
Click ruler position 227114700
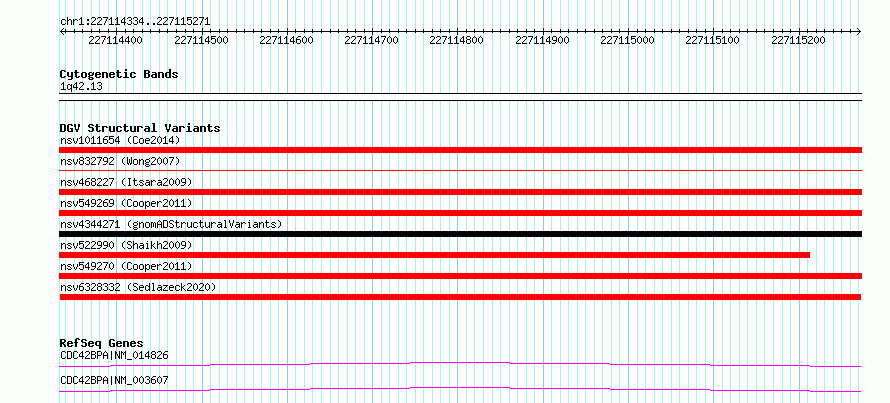371,40
